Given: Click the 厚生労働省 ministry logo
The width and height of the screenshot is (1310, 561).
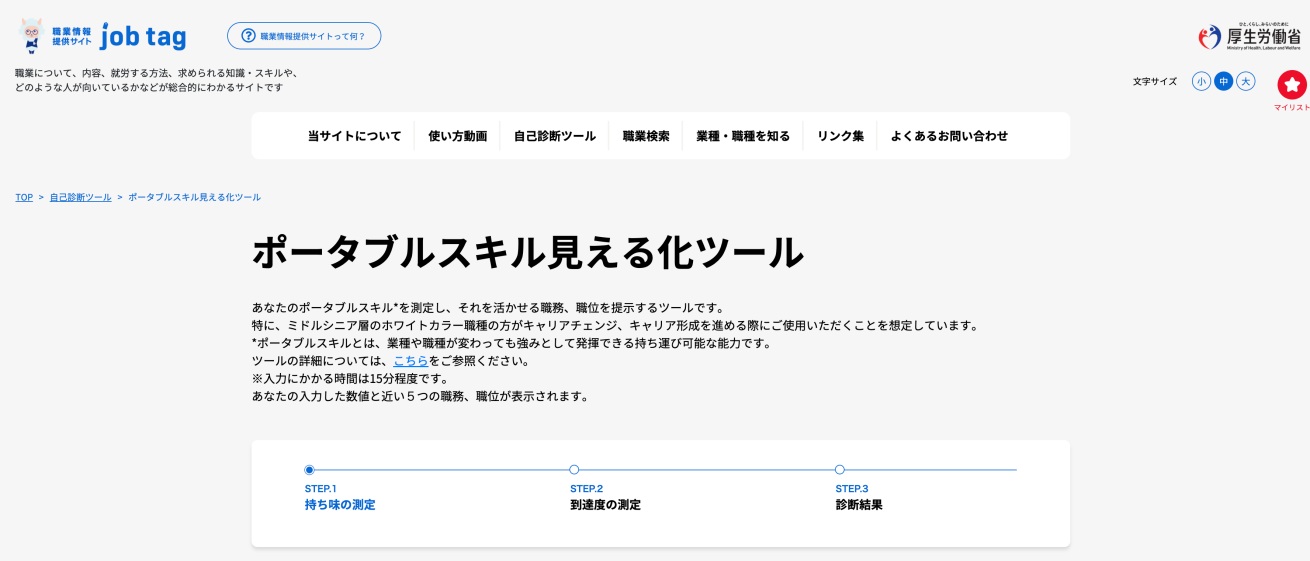Looking at the screenshot, I should (1249, 37).
